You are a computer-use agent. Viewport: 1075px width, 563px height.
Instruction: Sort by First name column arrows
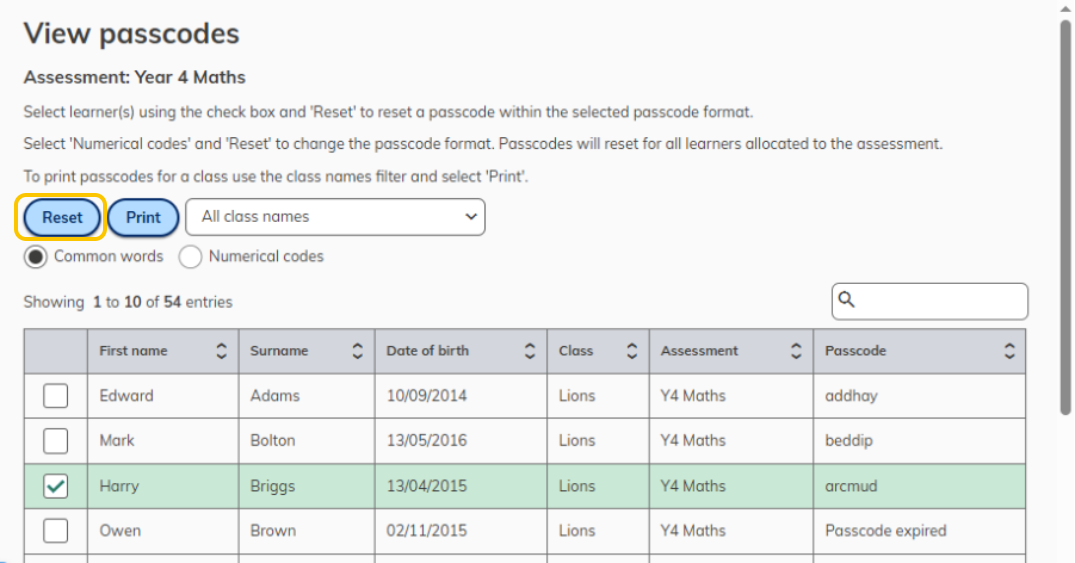pos(221,351)
